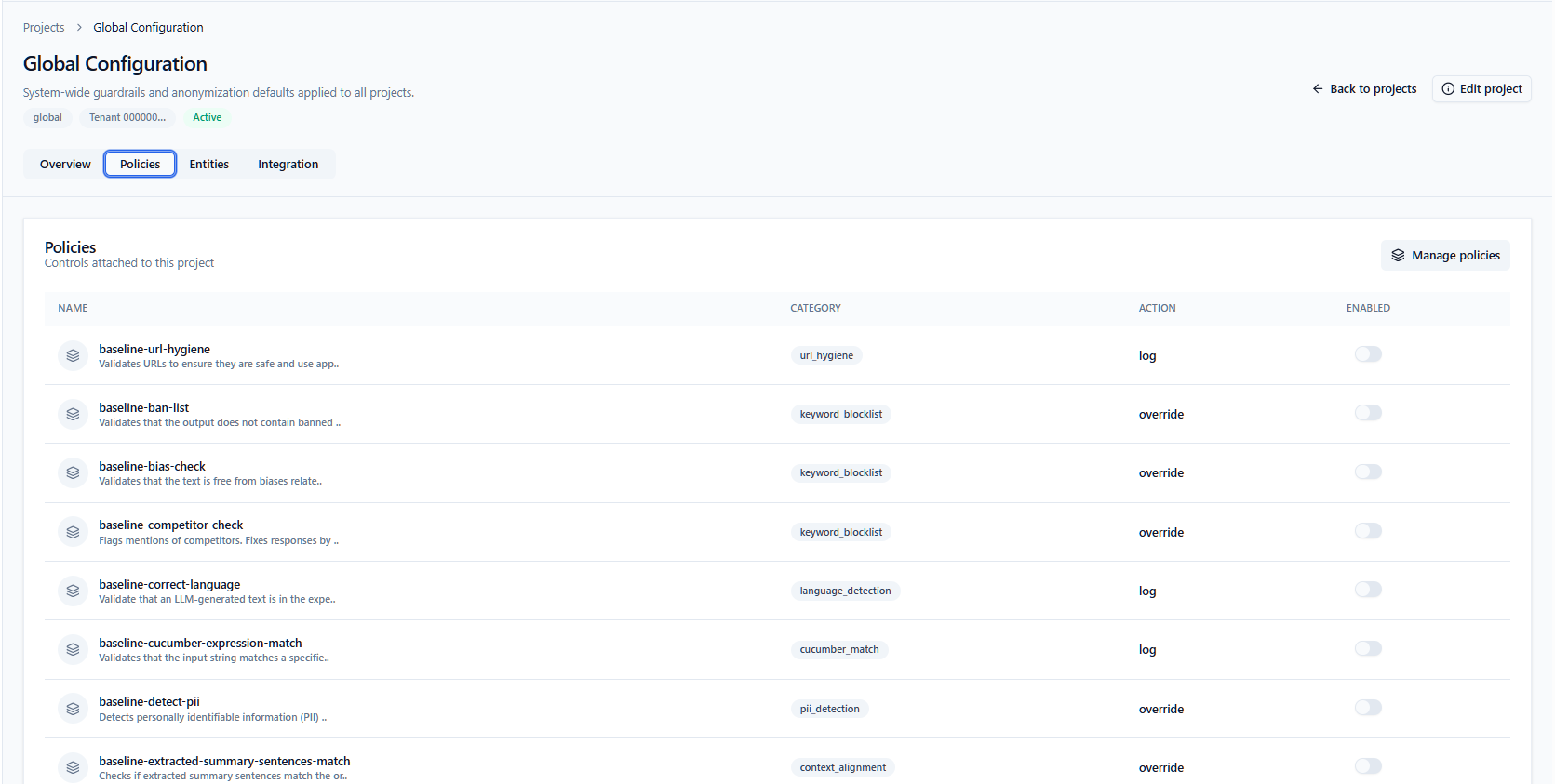Click the ENABLED column header
The height and width of the screenshot is (784, 1555).
click(1368, 308)
